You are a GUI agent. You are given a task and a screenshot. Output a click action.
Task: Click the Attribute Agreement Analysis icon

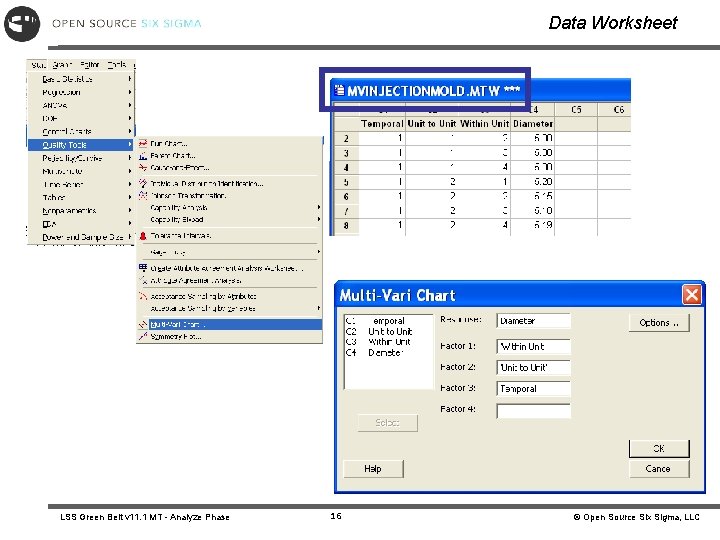143,280
